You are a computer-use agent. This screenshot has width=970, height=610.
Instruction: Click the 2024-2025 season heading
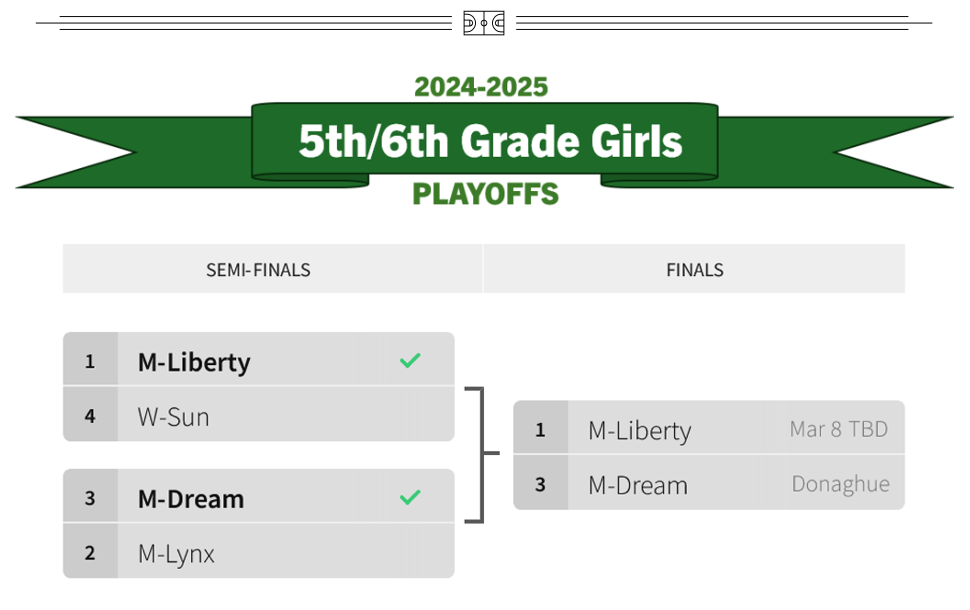click(x=481, y=87)
